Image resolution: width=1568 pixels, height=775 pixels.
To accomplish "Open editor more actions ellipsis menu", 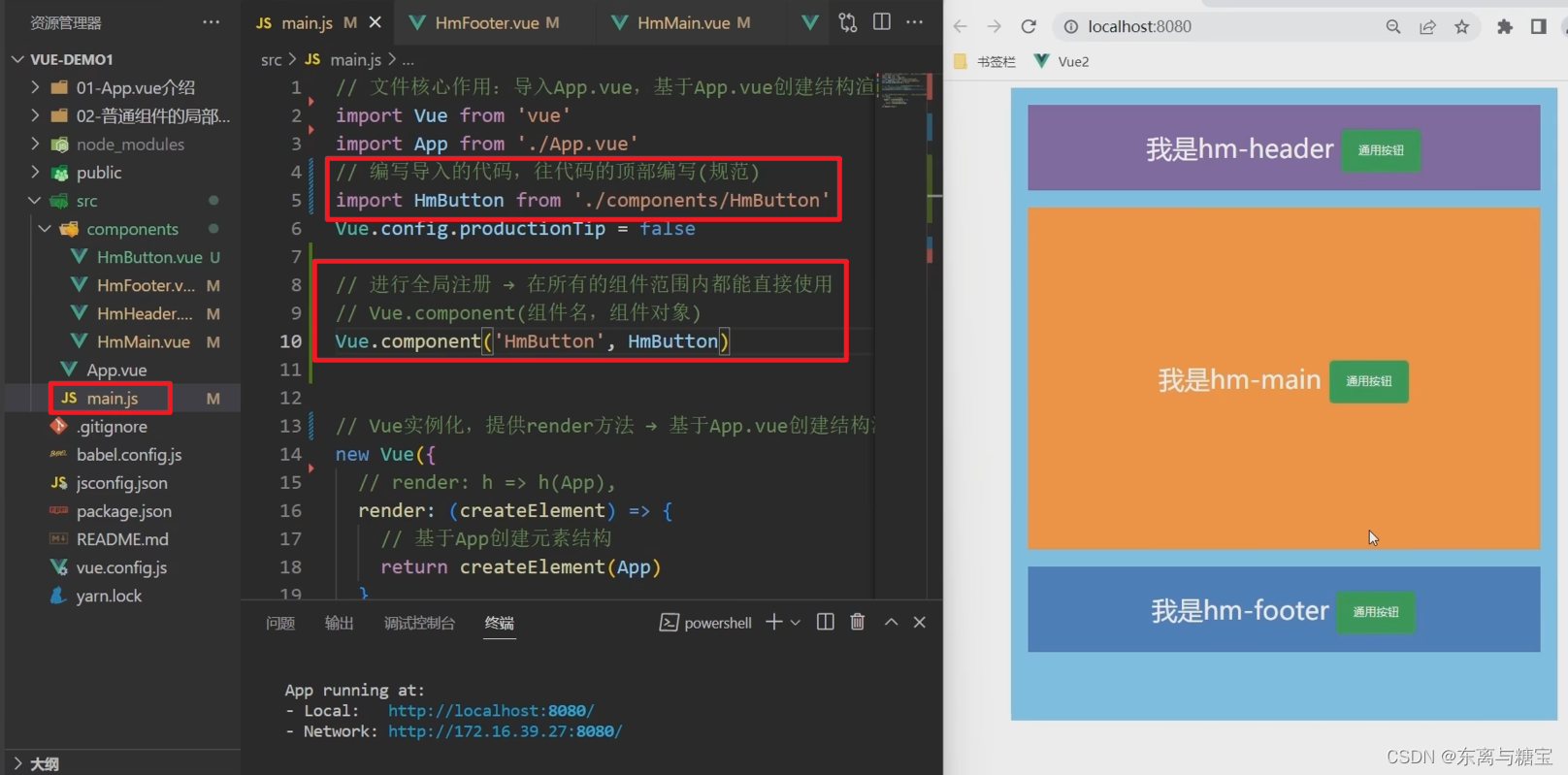I will [914, 22].
